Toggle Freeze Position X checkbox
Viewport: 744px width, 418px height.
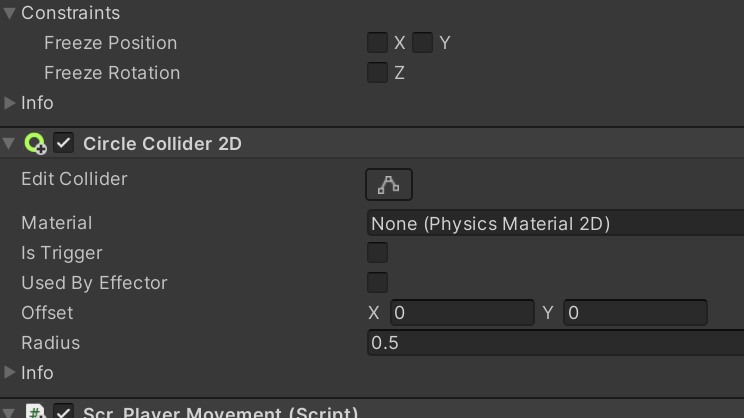[x=377, y=43]
